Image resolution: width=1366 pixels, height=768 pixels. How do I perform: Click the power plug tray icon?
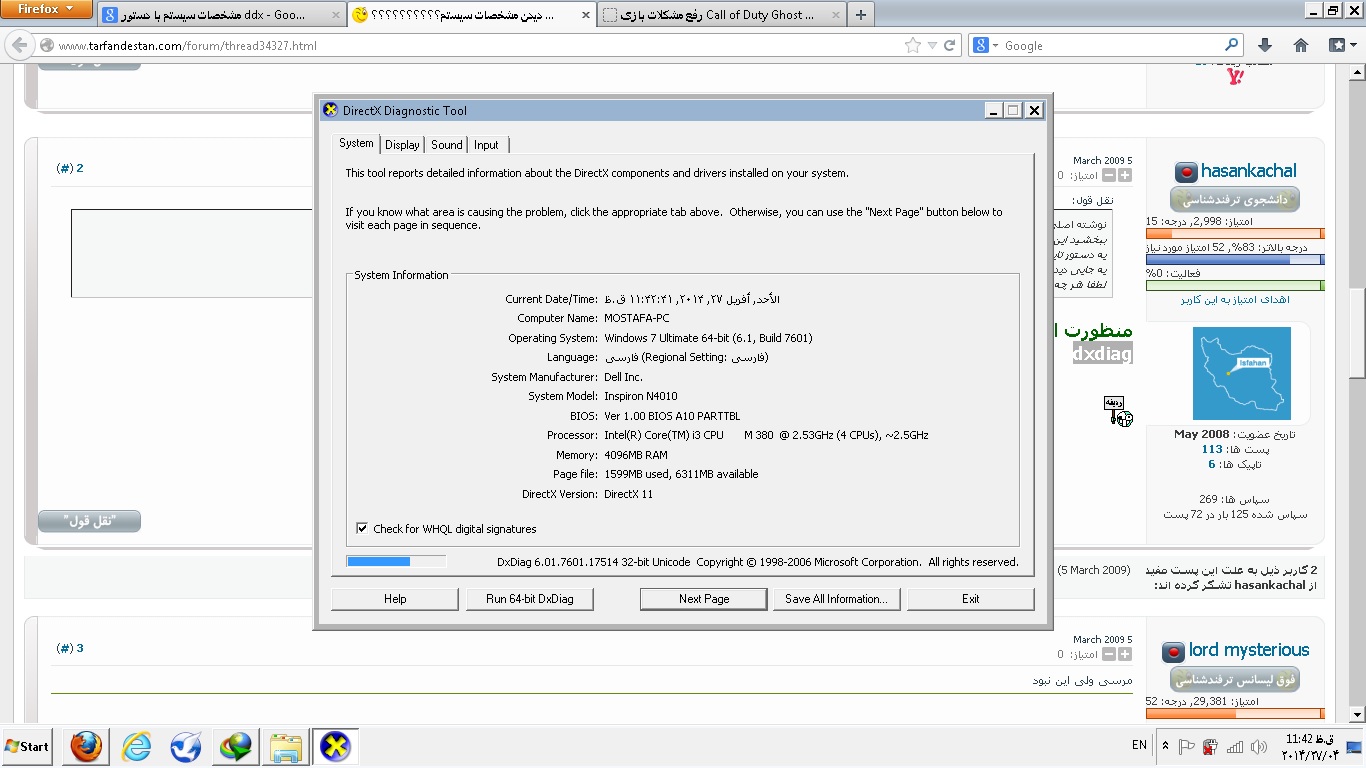click(1210, 746)
